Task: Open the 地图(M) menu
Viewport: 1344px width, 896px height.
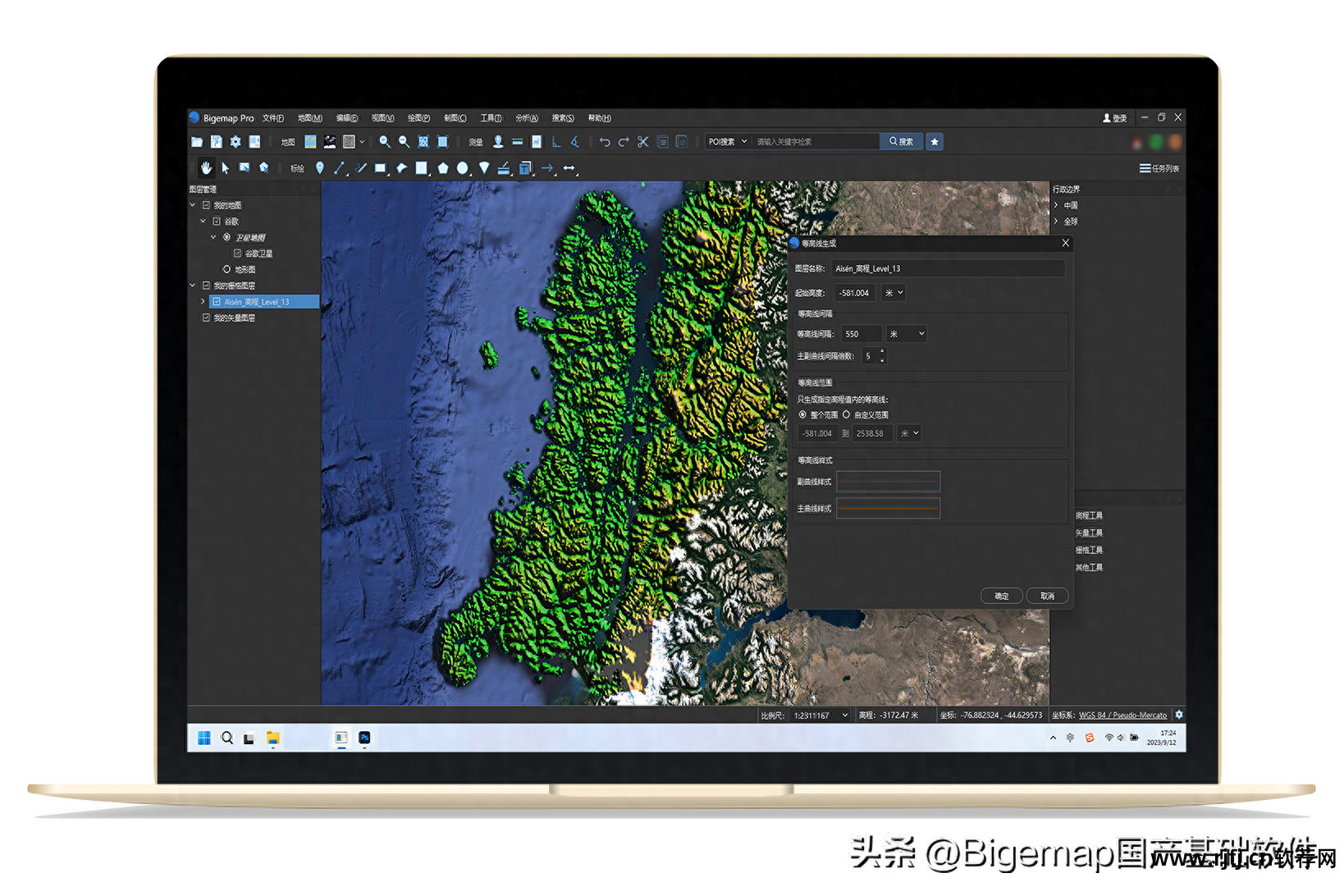Action: [310, 118]
